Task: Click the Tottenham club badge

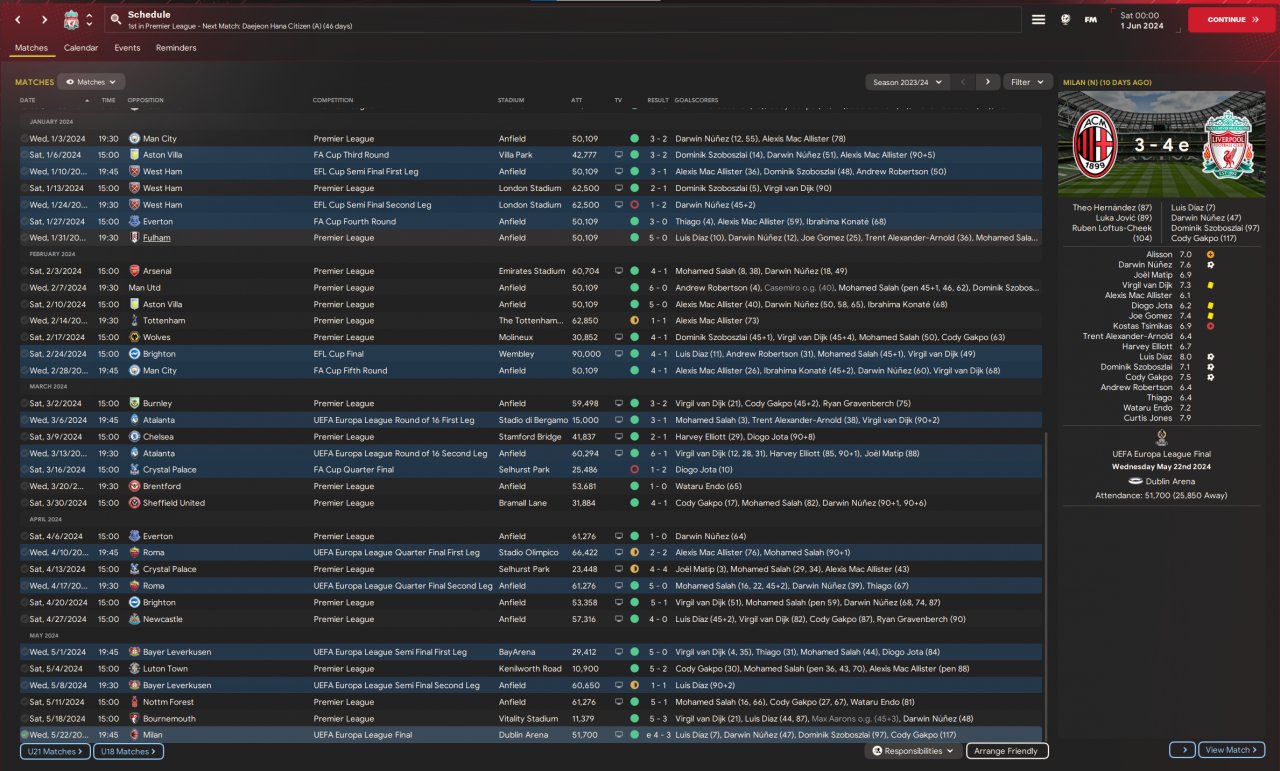Action: click(x=135, y=321)
